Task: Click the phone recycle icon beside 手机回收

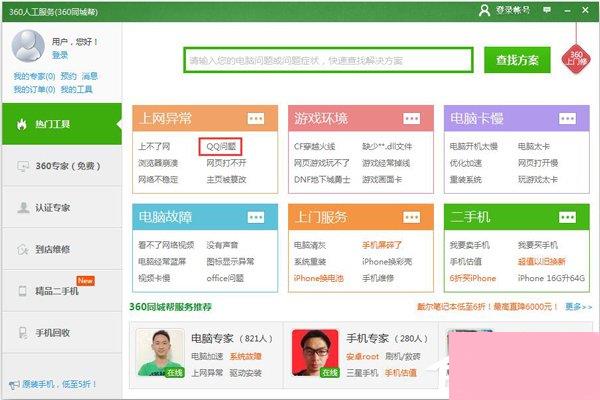Action: click(23, 333)
